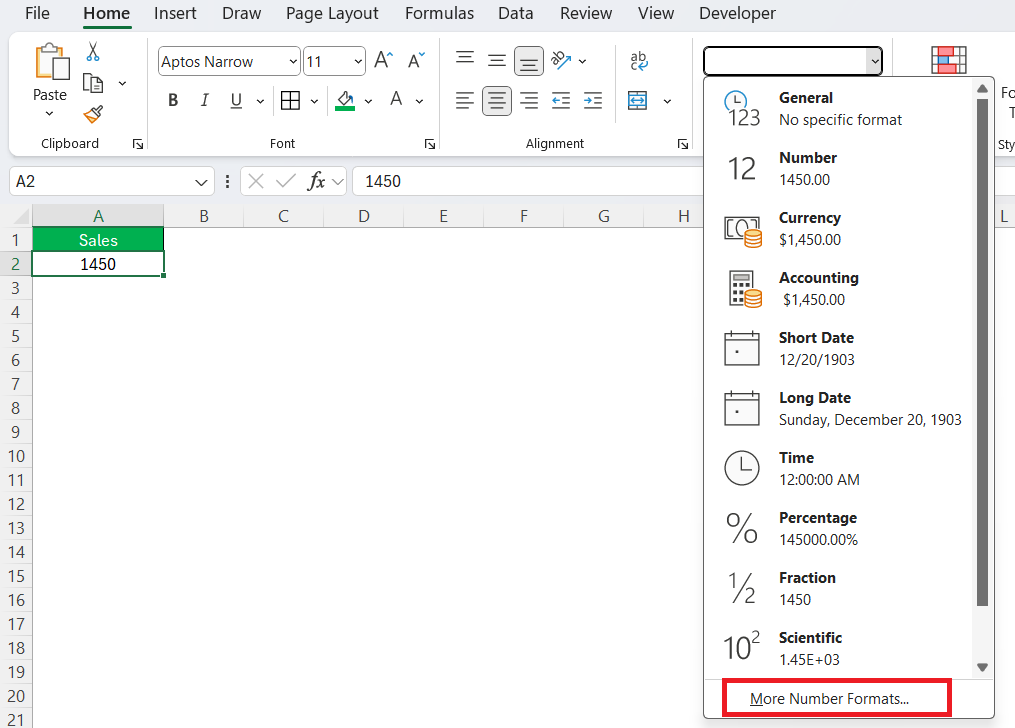Screen dimensions: 1015x728
Task: Align cell text to the right
Action: [x=529, y=100]
